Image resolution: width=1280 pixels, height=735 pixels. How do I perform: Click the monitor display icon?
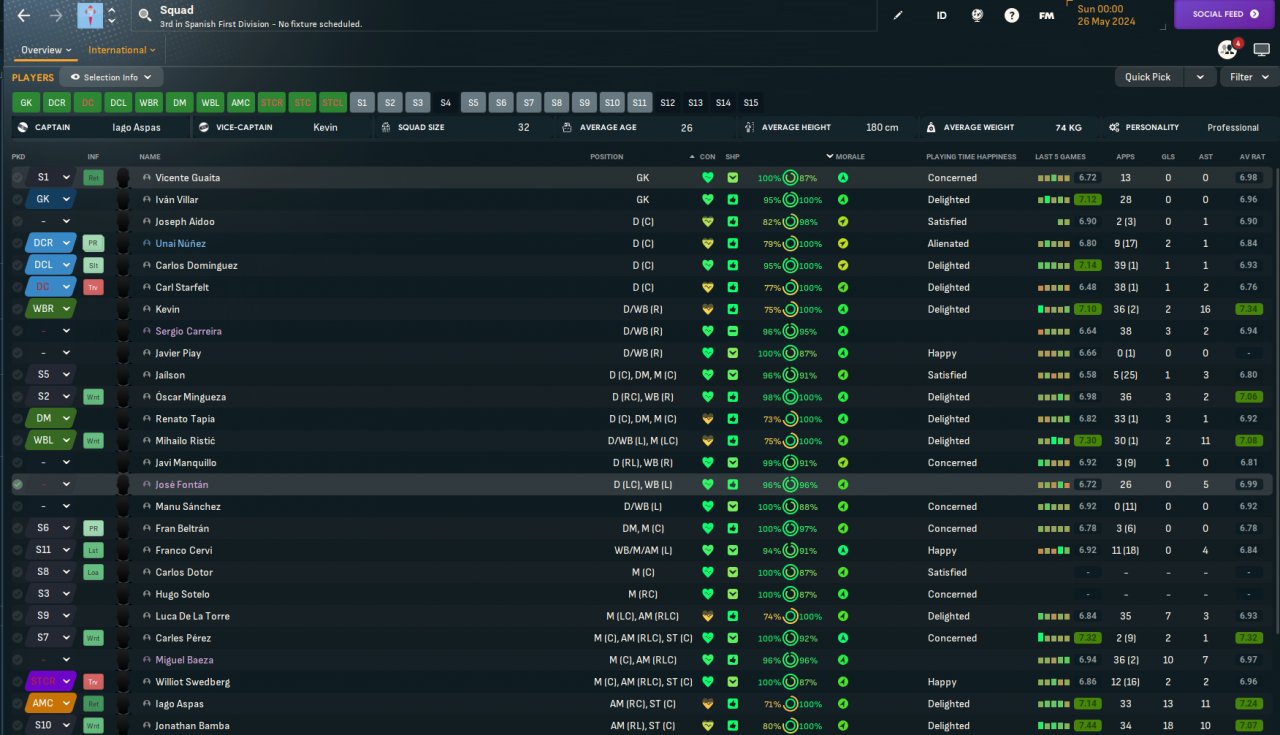tap(1261, 50)
